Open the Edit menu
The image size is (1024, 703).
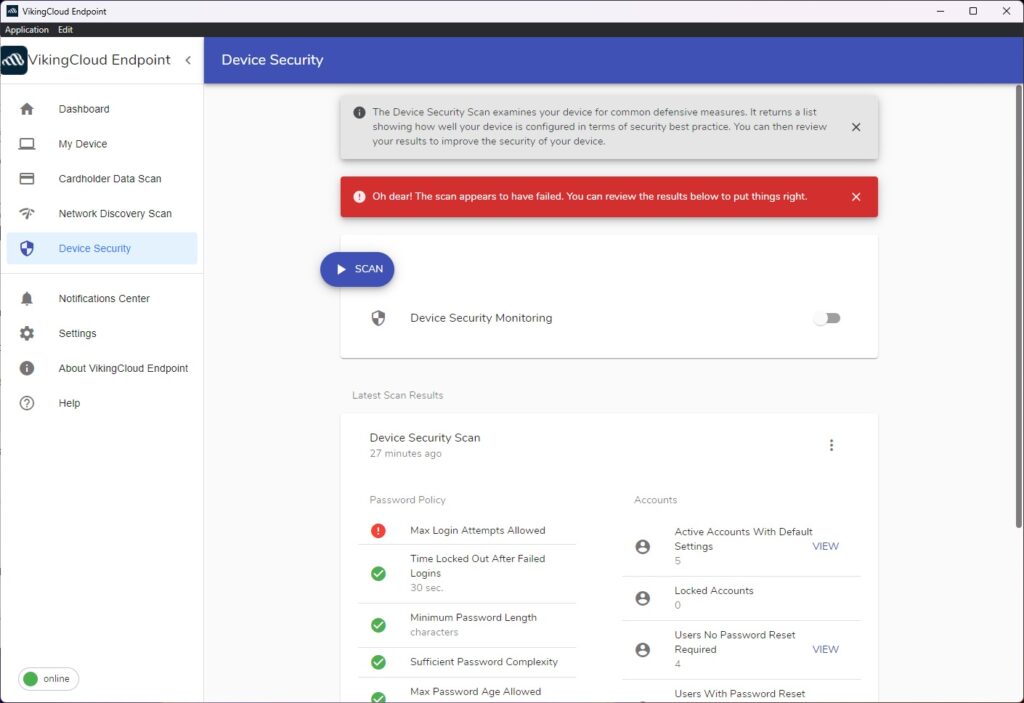66,29
